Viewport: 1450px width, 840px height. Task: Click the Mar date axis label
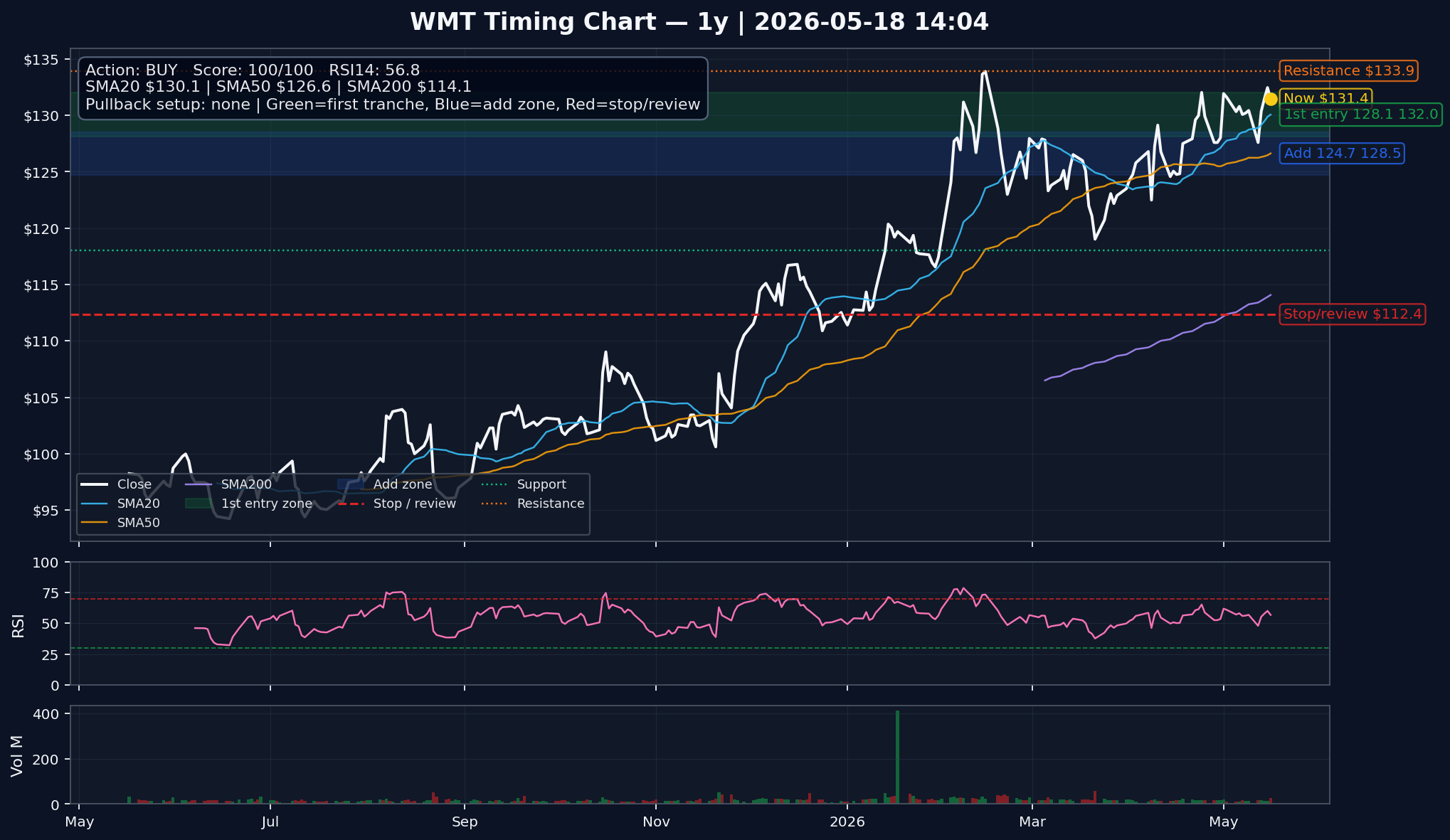[1032, 822]
